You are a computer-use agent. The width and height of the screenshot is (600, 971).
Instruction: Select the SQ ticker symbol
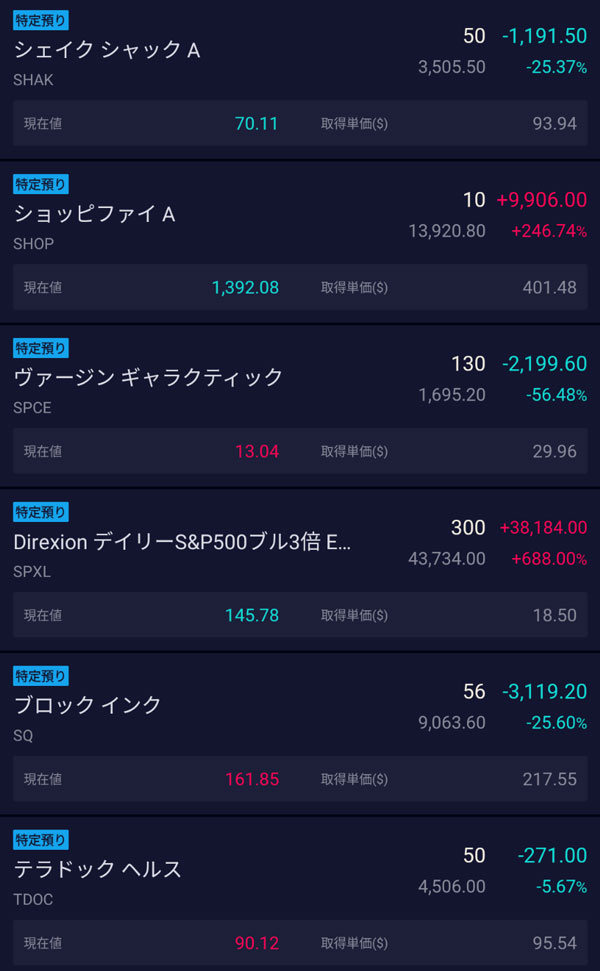(24, 736)
